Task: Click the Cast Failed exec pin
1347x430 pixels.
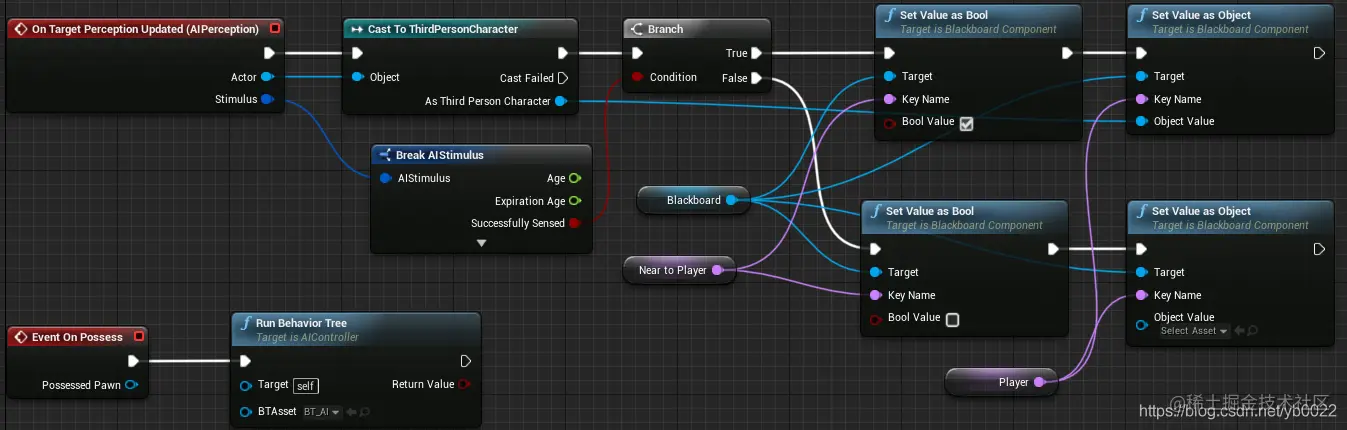Action: pyautogui.click(x=563, y=77)
